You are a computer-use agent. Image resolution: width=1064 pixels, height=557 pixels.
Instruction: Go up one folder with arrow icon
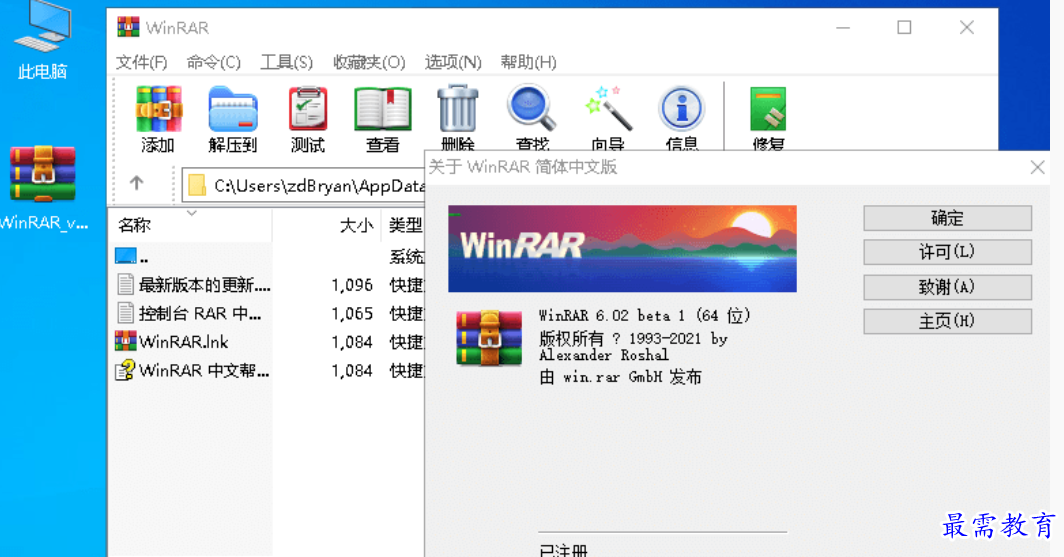[136, 183]
